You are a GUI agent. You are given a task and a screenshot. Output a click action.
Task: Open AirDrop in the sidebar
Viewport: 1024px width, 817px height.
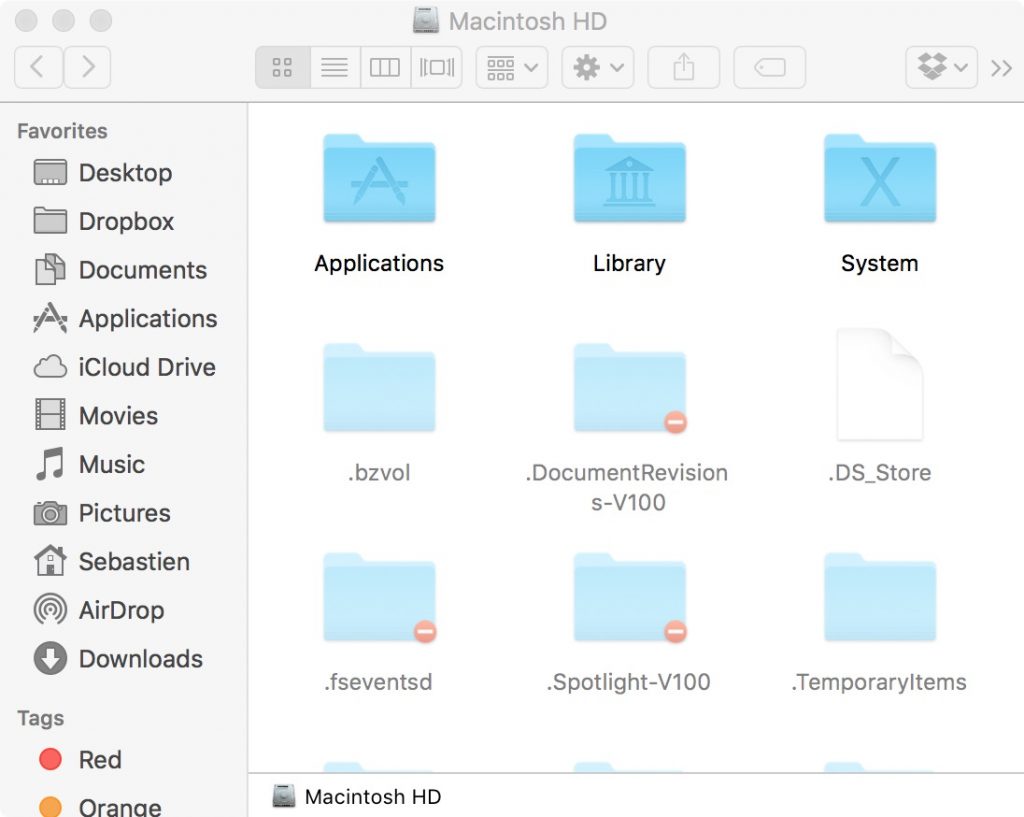(124, 610)
